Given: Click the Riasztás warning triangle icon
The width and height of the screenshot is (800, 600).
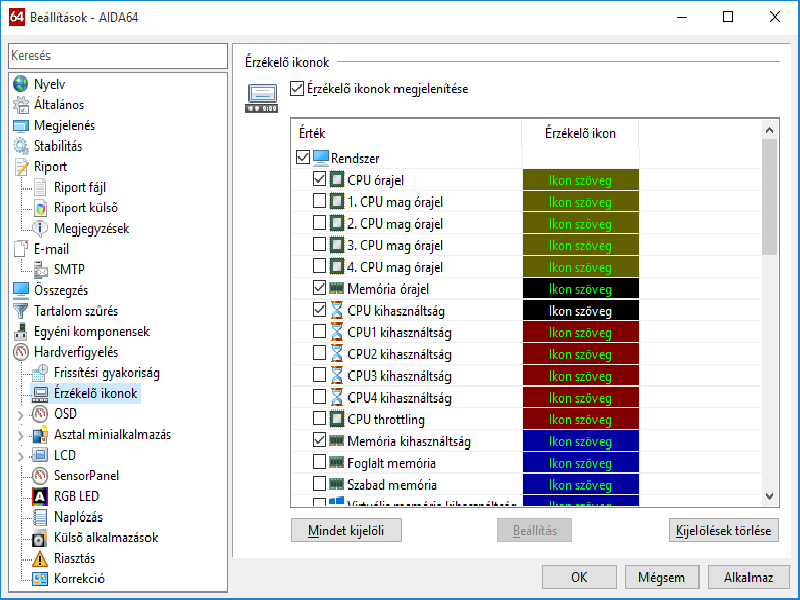Looking at the screenshot, I should click(40, 558).
